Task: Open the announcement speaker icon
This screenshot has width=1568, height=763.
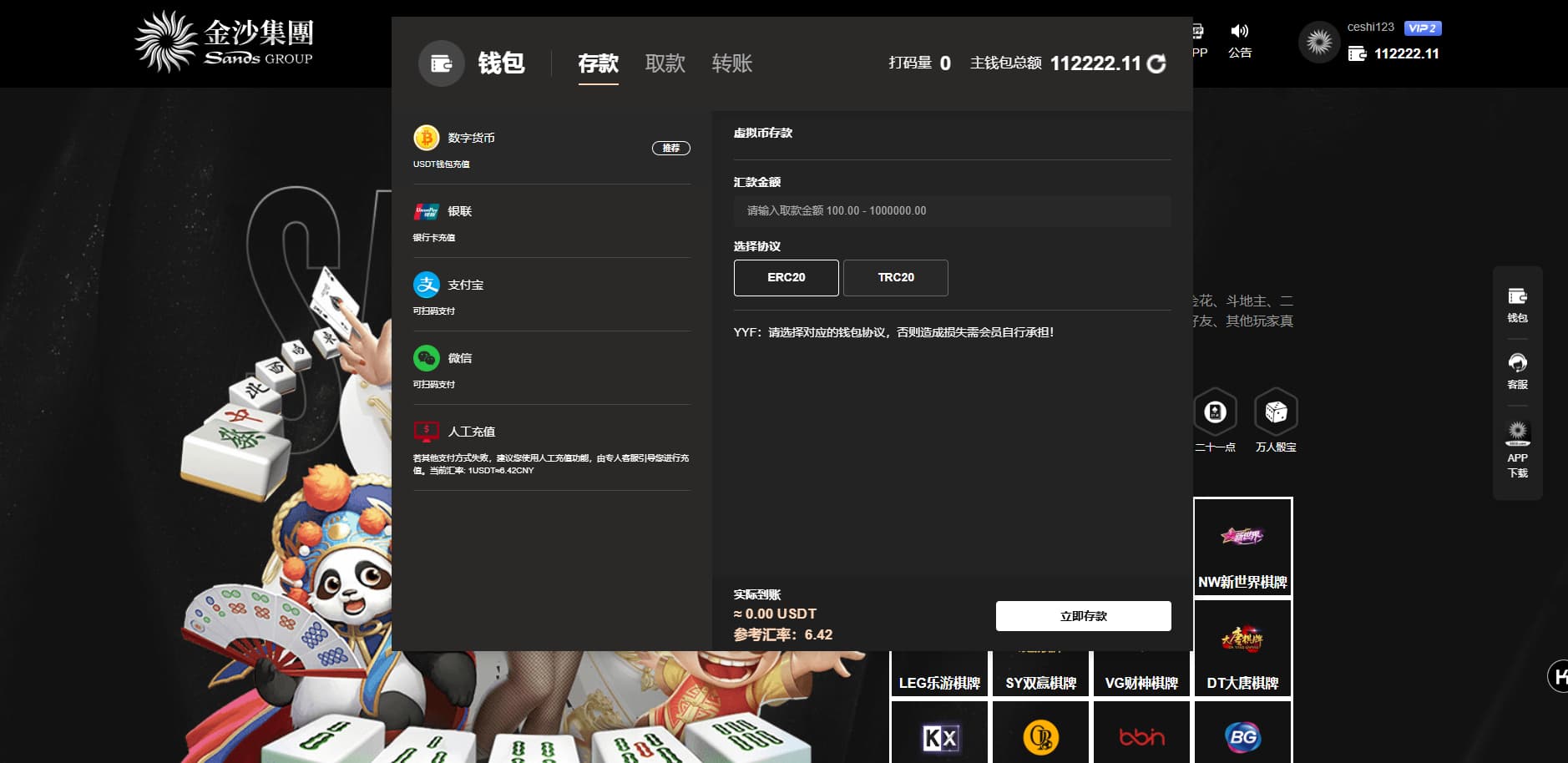Action: (1240, 32)
